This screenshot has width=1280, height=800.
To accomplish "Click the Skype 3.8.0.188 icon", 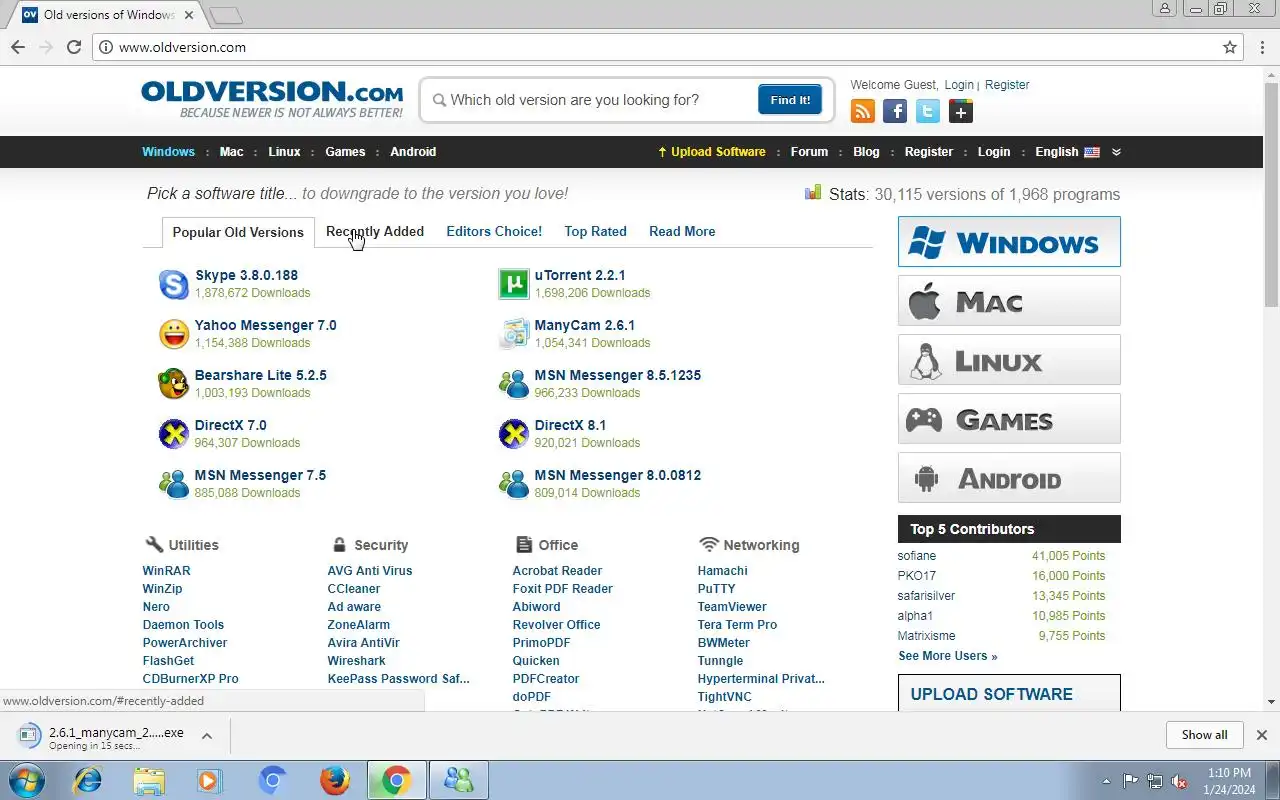I will (x=174, y=284).
